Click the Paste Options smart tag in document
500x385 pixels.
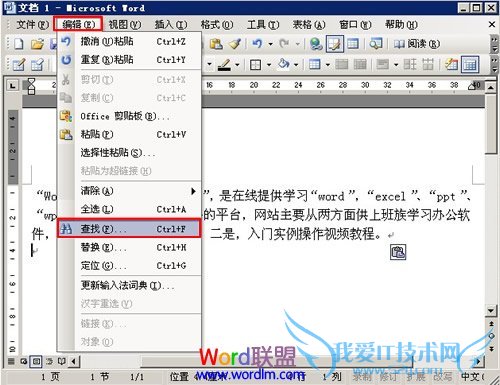coord(398,252)
